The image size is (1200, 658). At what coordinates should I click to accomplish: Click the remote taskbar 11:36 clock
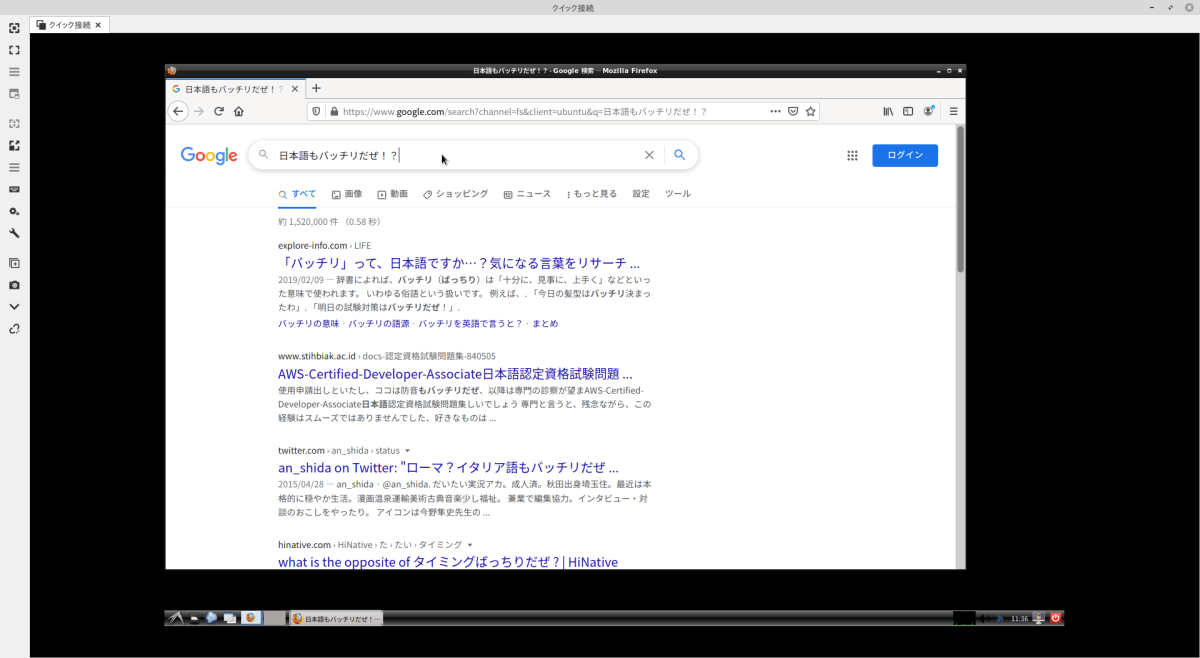[x=1019, y=619]
